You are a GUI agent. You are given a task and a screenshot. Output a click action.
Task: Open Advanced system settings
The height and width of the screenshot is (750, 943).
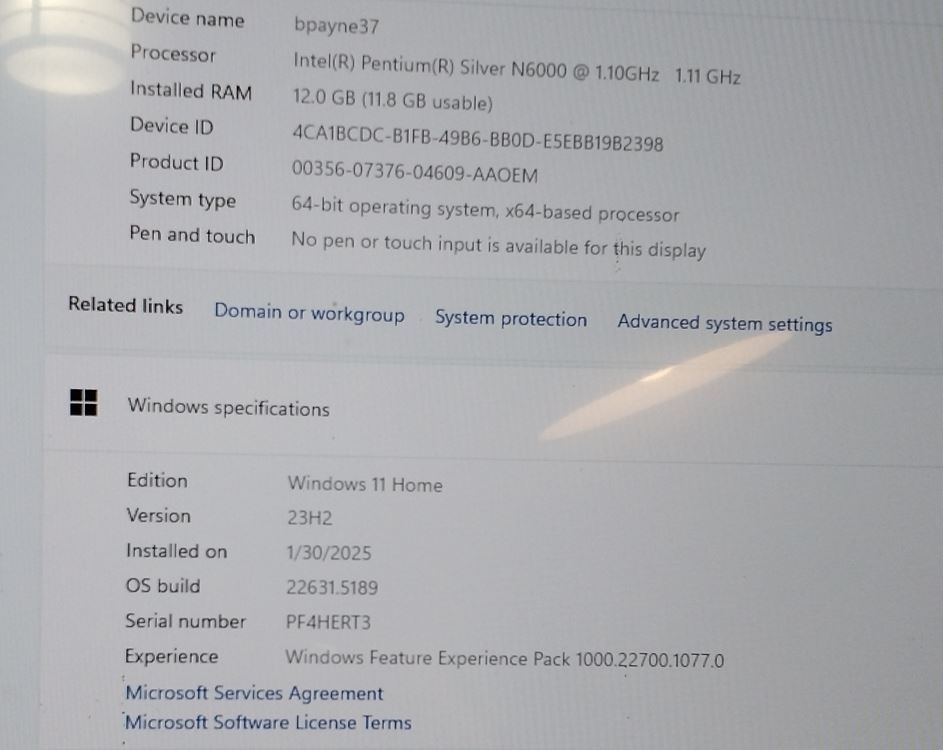(724, 323)
